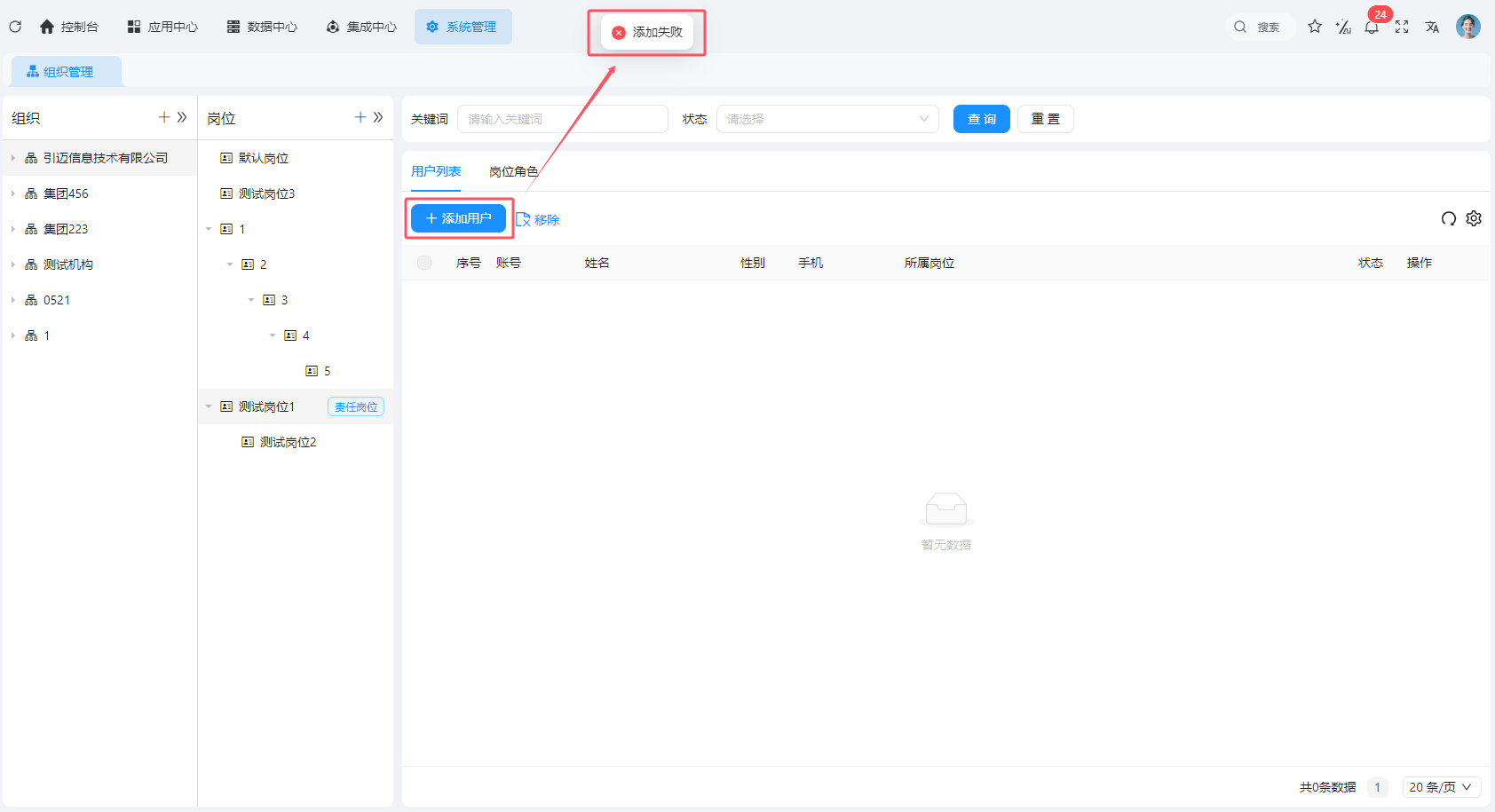Open the language translation icon
1495x812 pixels.
(x=1432, y=27)
